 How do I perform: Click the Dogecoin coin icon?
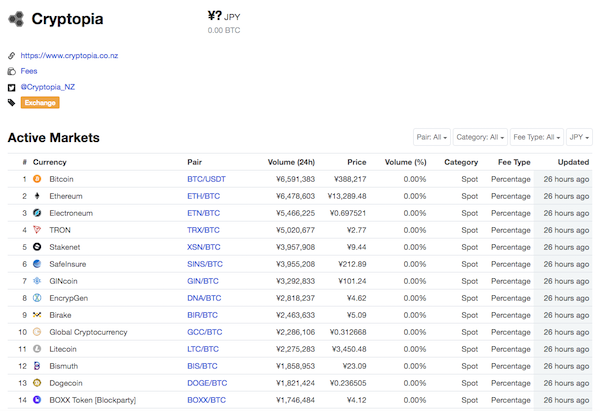coord(37,383)
